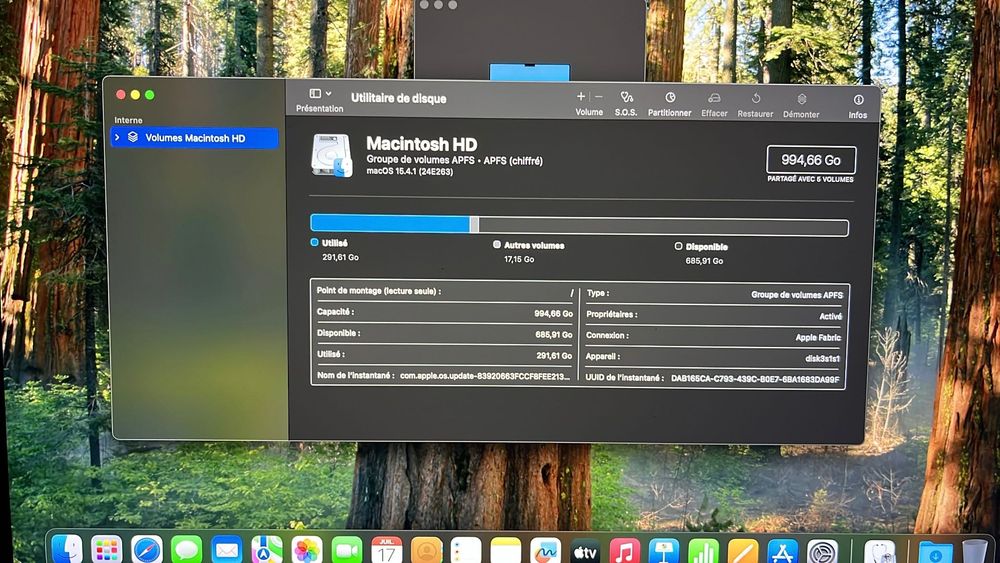Click the 17,15 Go Autres volumes value
This screenshot has width=1000, height=563.
coord(519,259)
